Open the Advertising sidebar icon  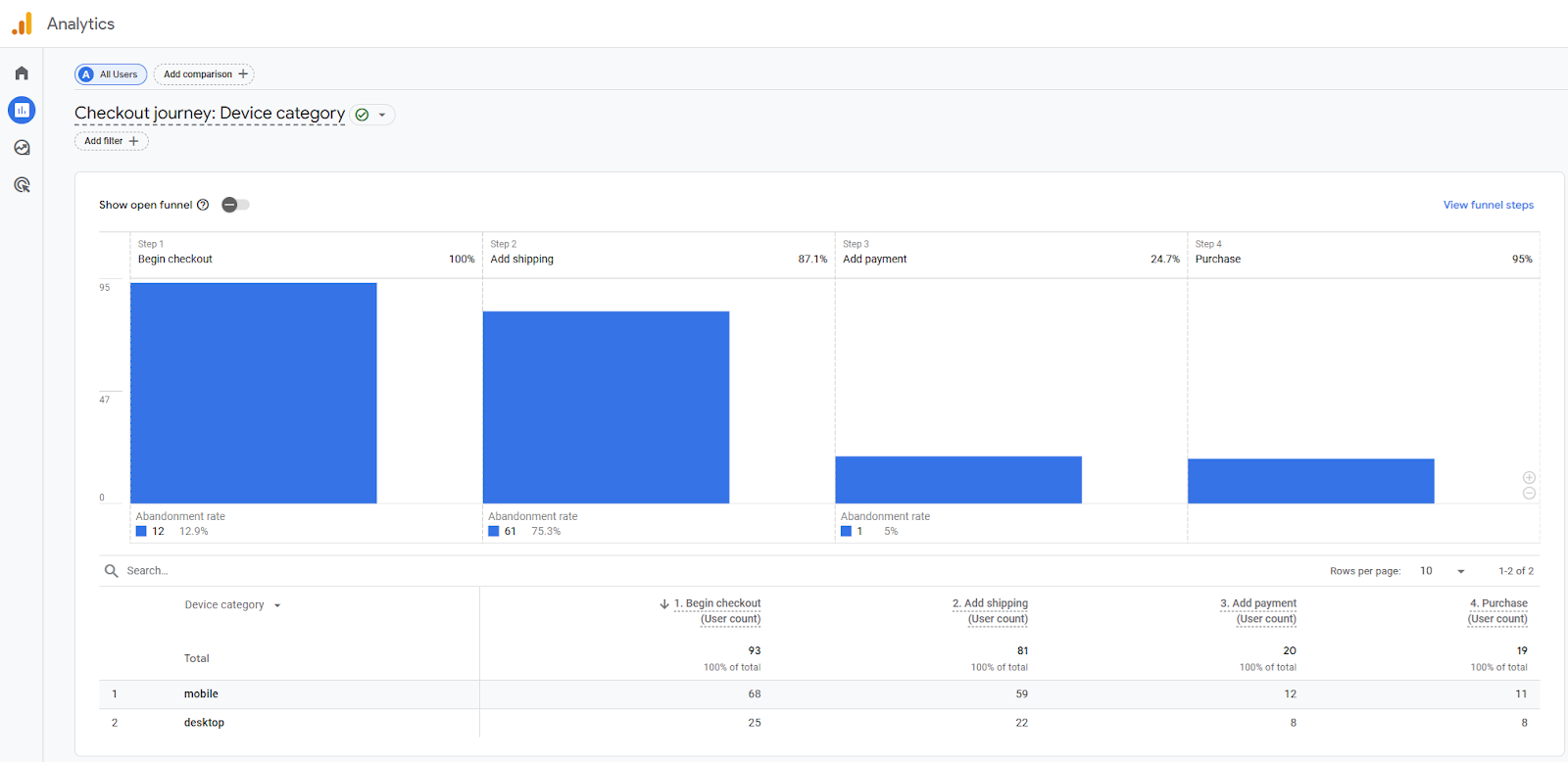click(22, 185)
